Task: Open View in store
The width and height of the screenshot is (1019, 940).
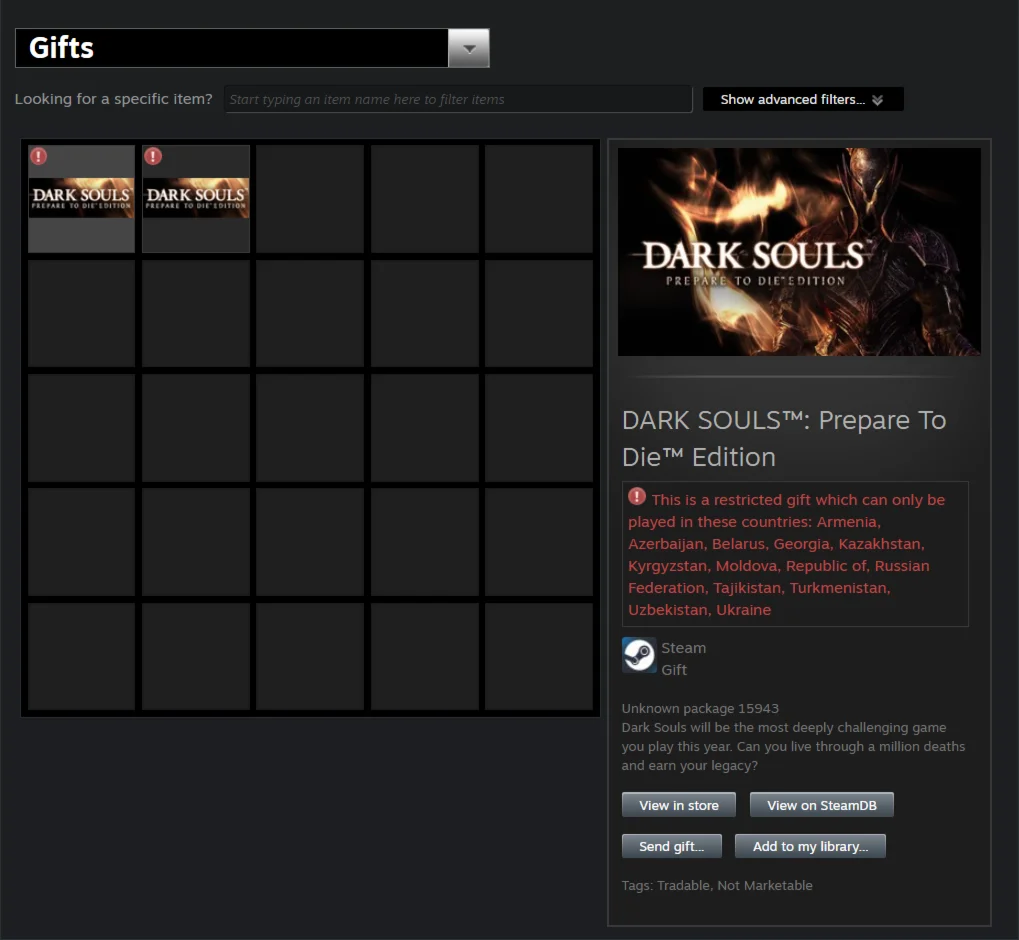Action: tap(678, 805)
